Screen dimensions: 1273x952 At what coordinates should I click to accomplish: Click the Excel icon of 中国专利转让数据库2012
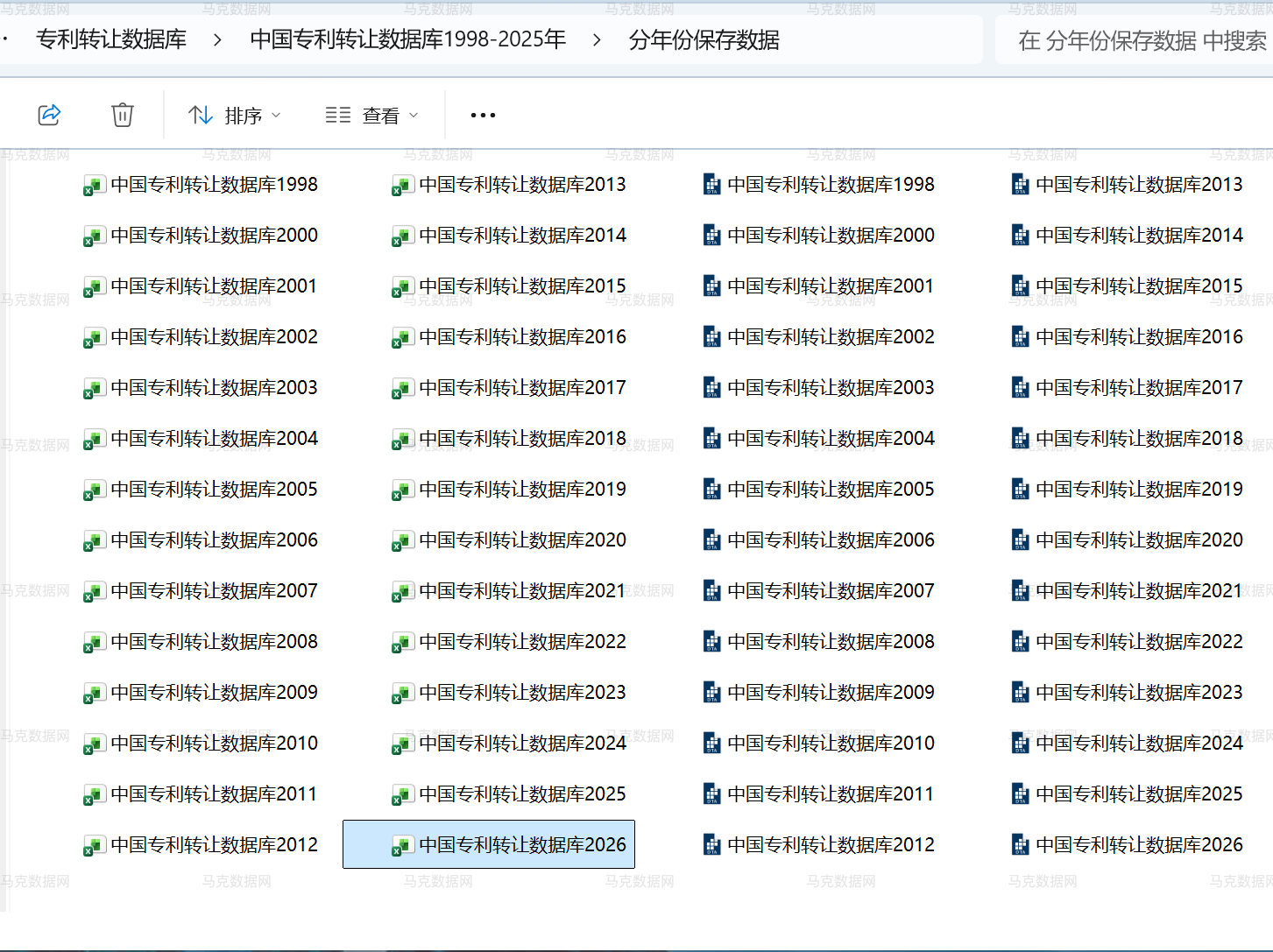(94, 846)
